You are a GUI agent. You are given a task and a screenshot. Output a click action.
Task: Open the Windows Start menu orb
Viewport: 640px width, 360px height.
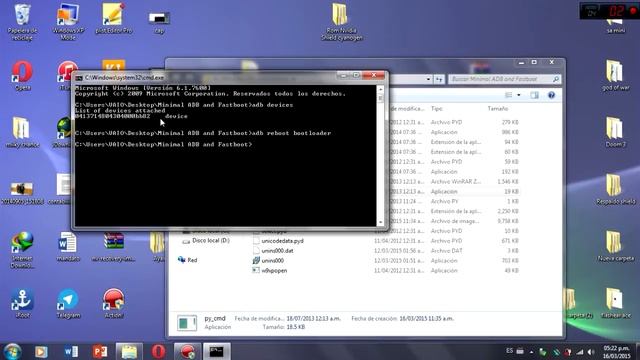click(x=12, y=351)
